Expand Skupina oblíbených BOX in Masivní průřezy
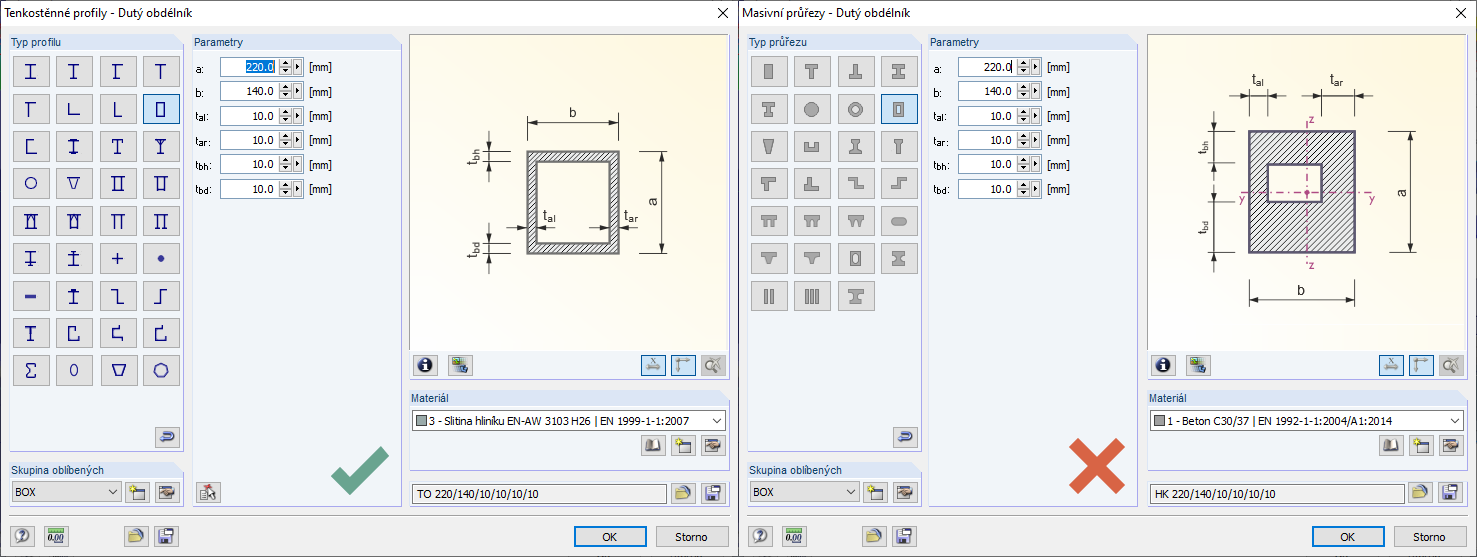This screenshot has height=557, width=1477. [805, 492]
